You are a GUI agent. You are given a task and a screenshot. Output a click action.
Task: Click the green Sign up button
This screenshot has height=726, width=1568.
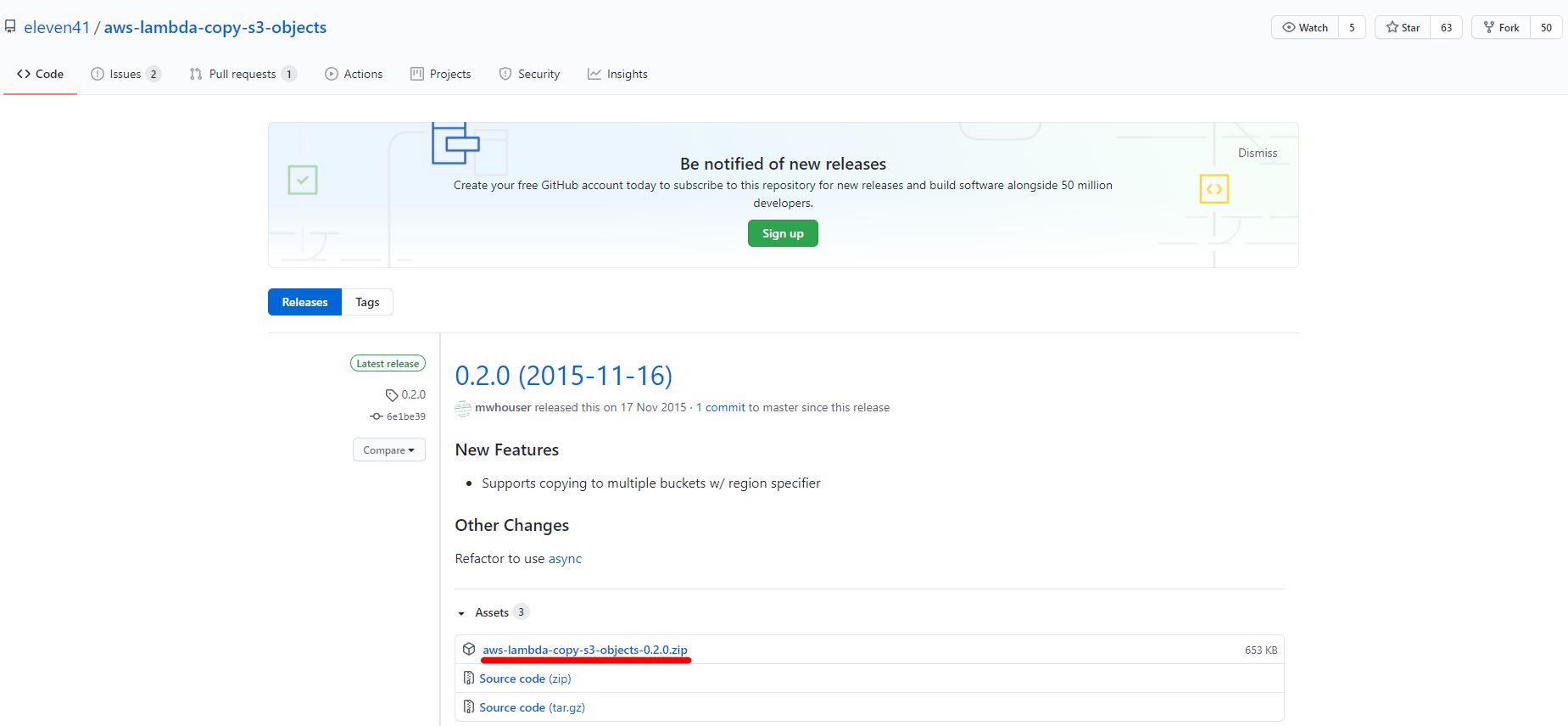[783, 233]
